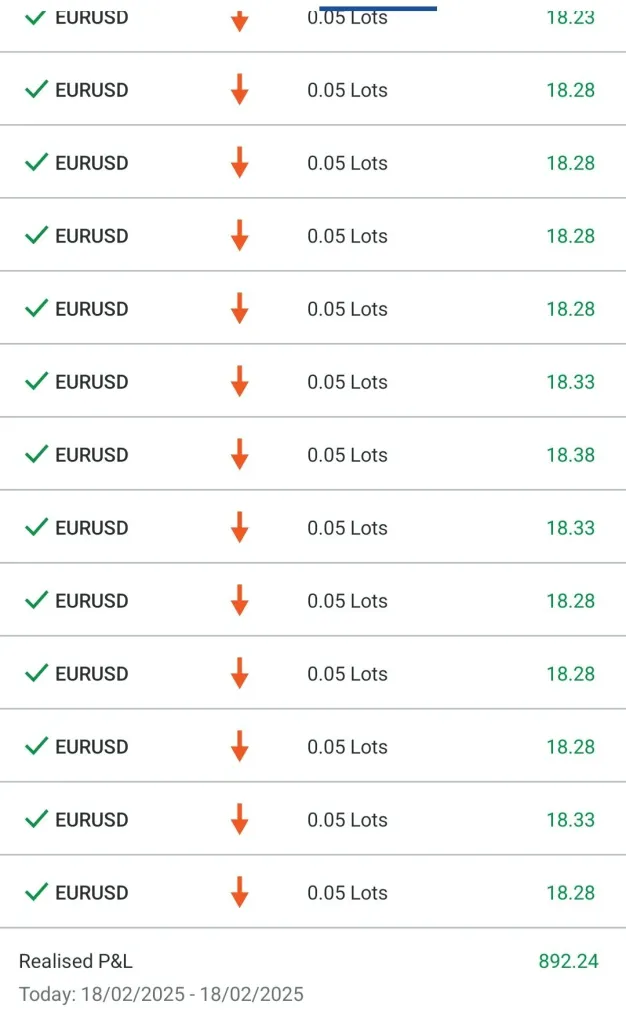Click the checkmark in the 18.33 row just below 18.38

[x=37, y=527]
